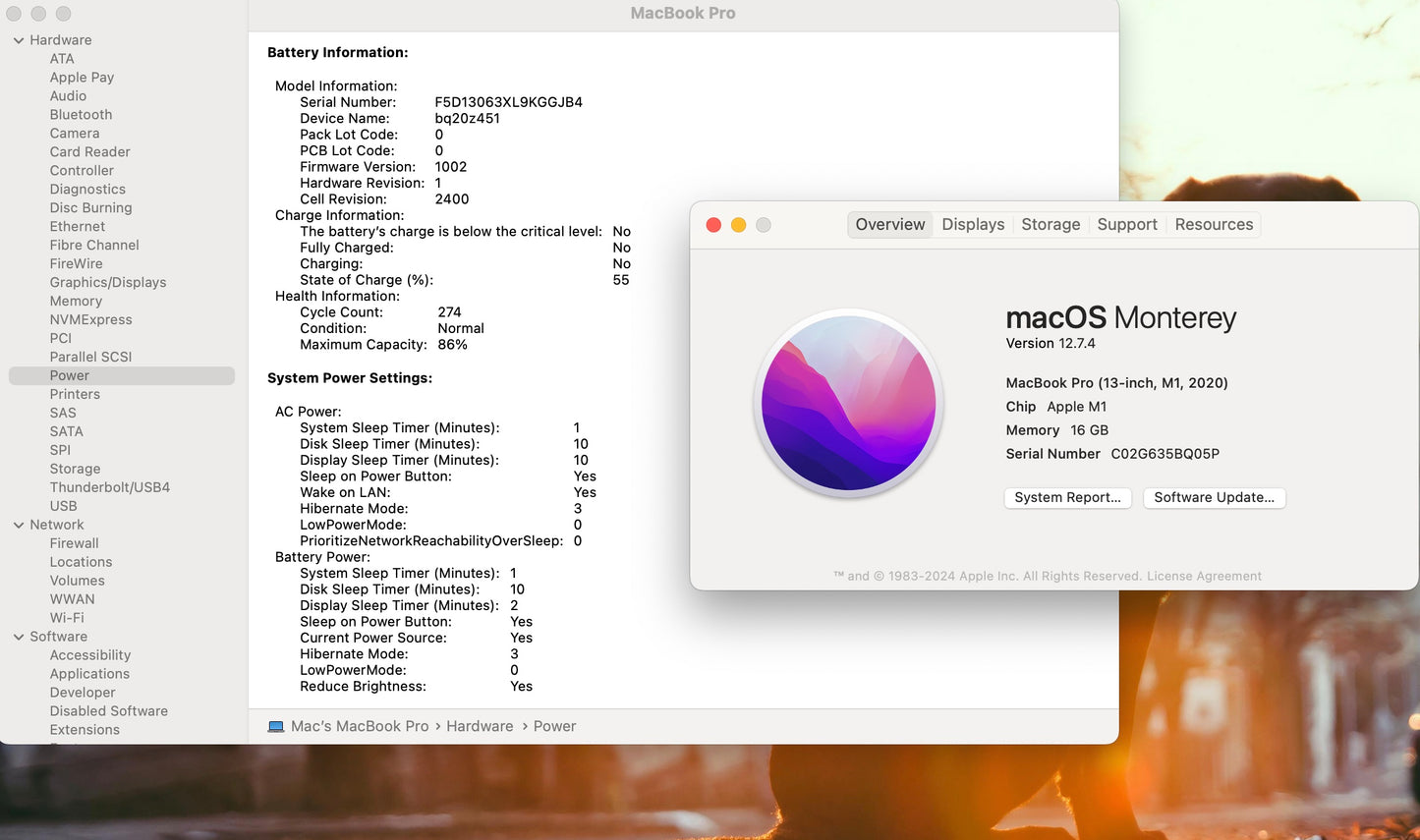
Task: Close the About This Mac window
Action: coord(713,225)
